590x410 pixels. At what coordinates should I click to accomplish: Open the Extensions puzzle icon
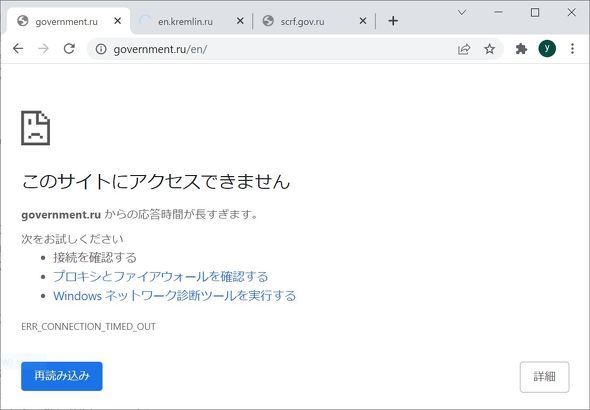coord(521,49)
